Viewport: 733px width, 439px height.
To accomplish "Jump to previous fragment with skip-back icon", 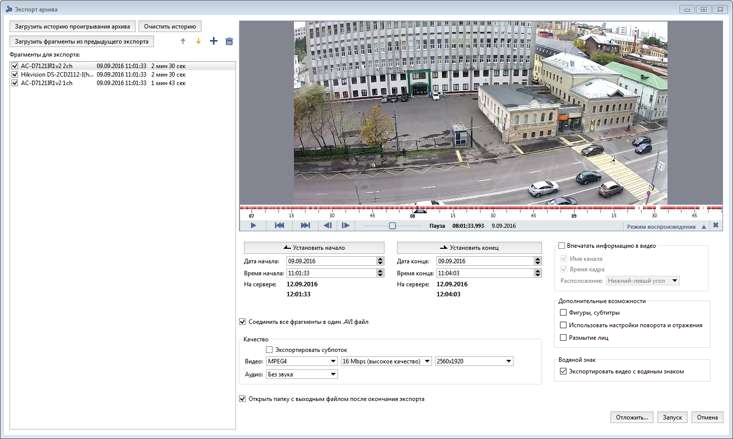I will pos(279,226).
